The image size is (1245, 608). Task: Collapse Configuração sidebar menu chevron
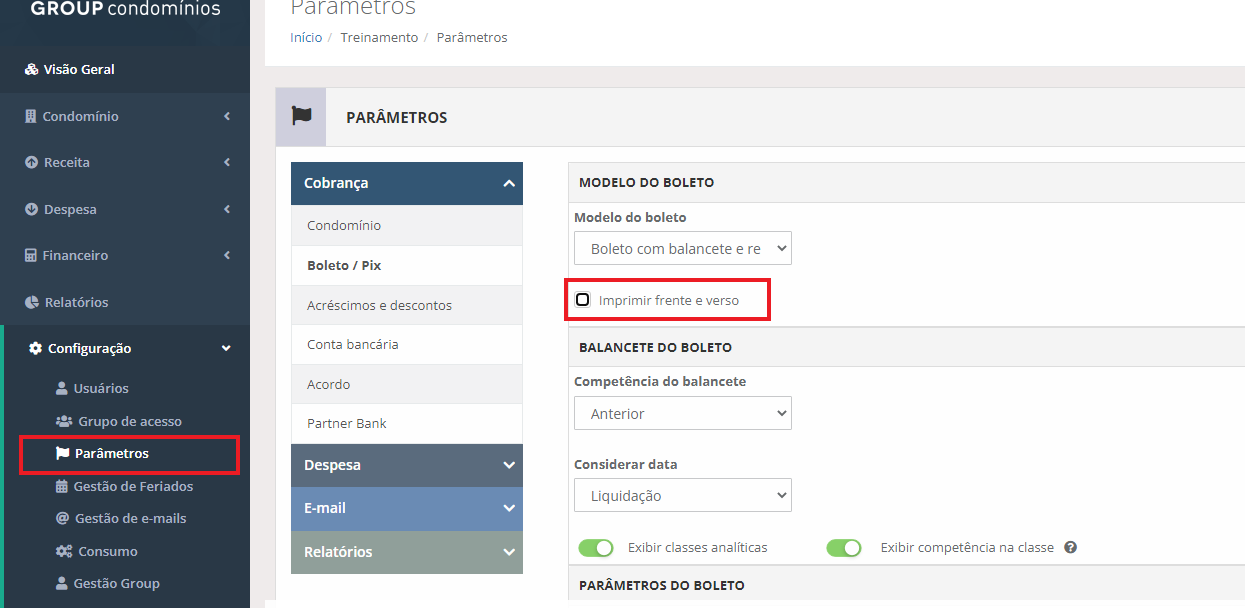coord(226,348)
